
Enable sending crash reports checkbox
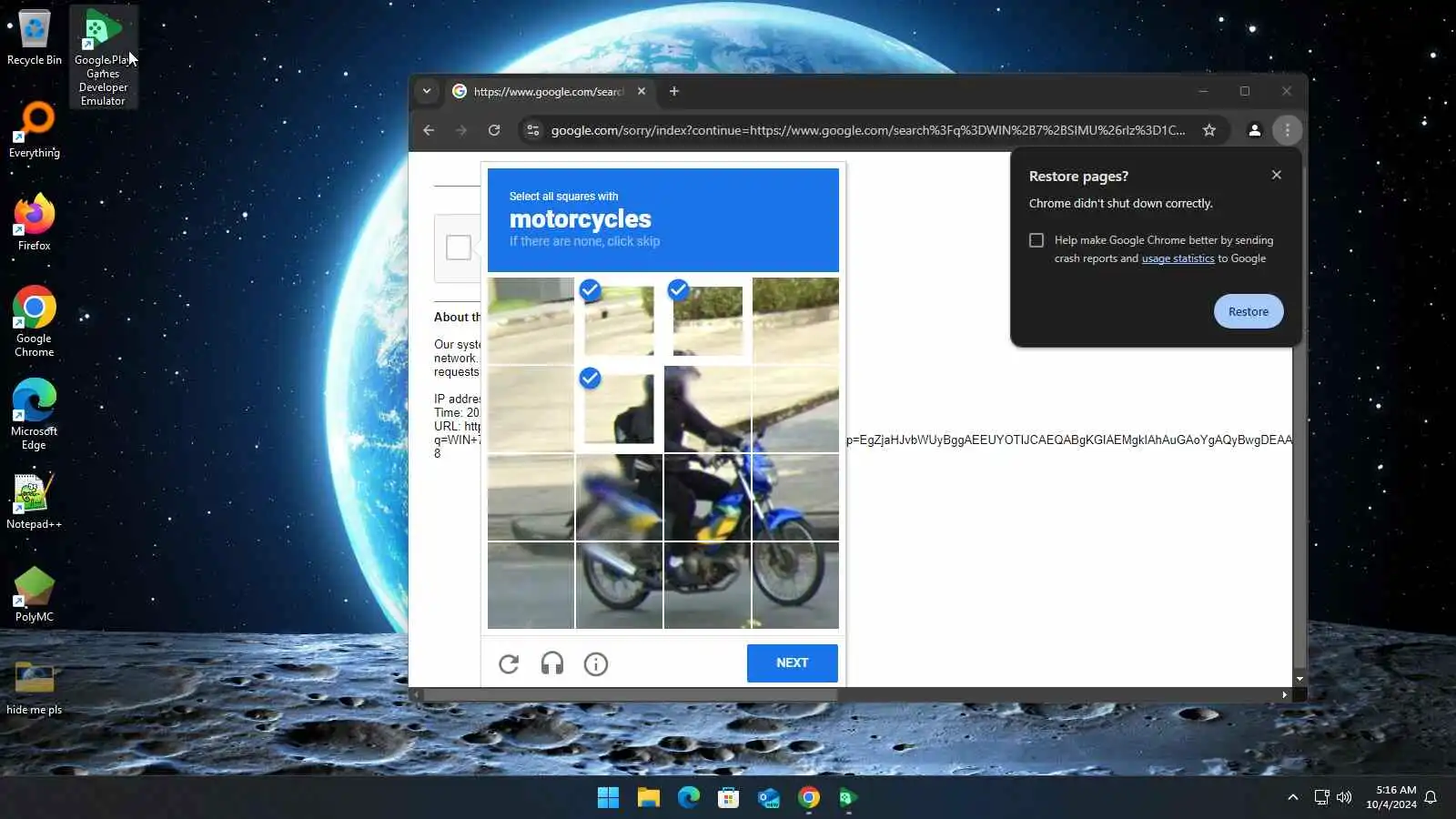click(1036, 240)
